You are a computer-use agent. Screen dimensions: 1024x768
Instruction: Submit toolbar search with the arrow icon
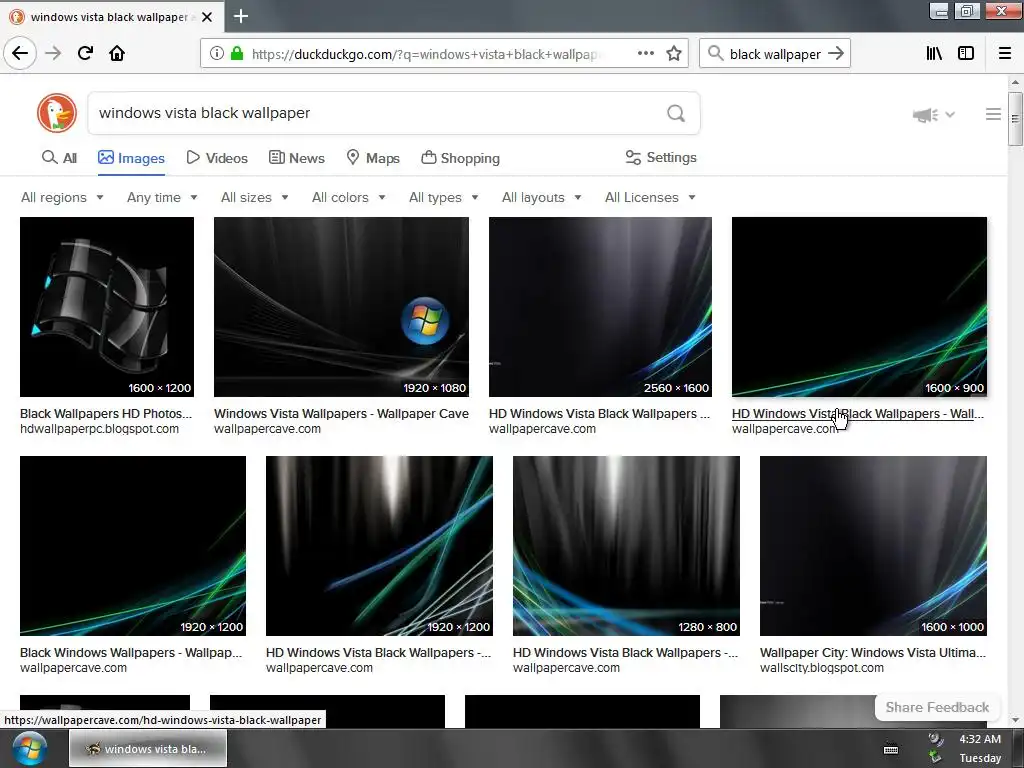point(836,54)
